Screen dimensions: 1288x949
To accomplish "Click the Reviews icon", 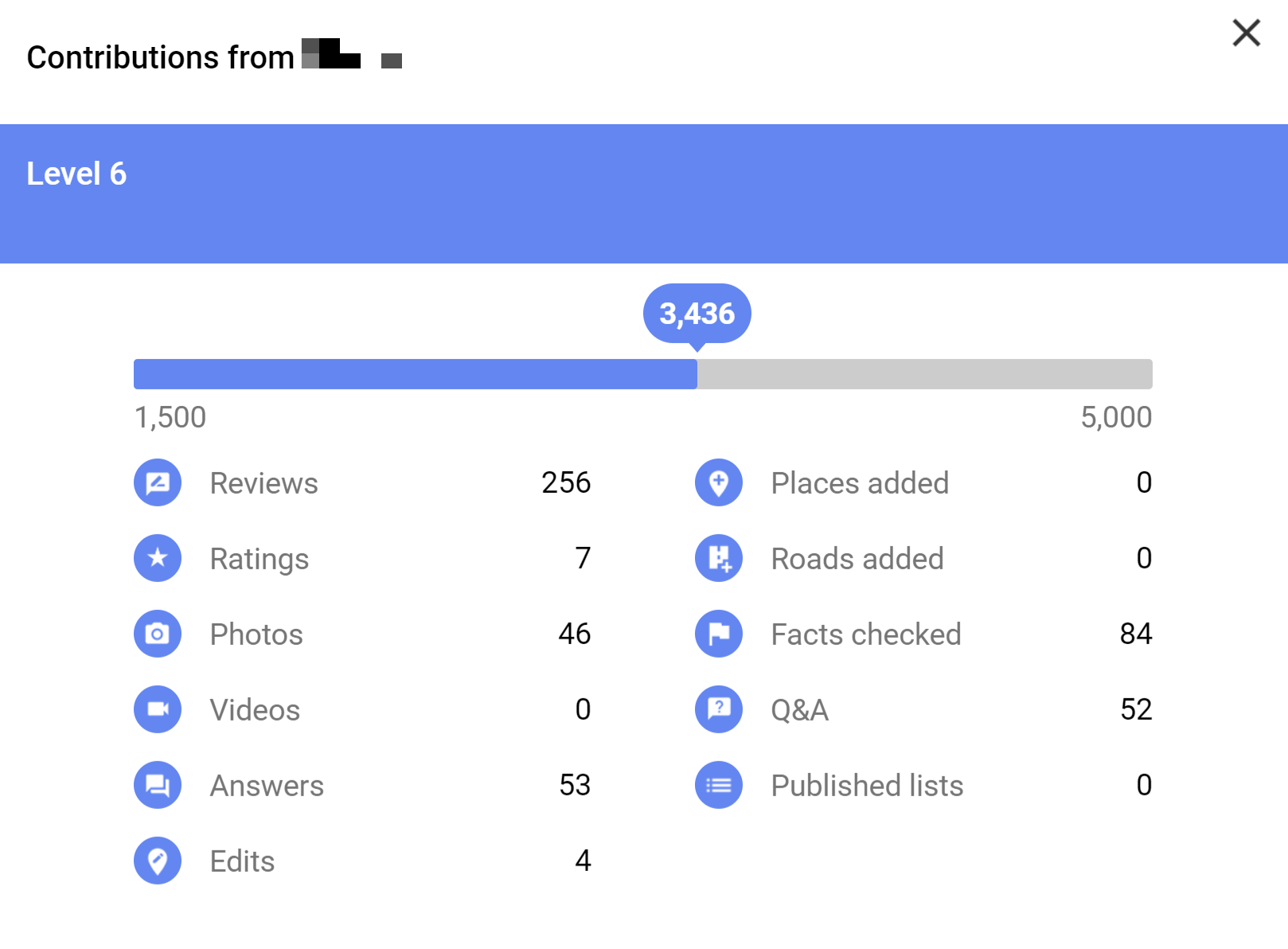I will (157, 482).
